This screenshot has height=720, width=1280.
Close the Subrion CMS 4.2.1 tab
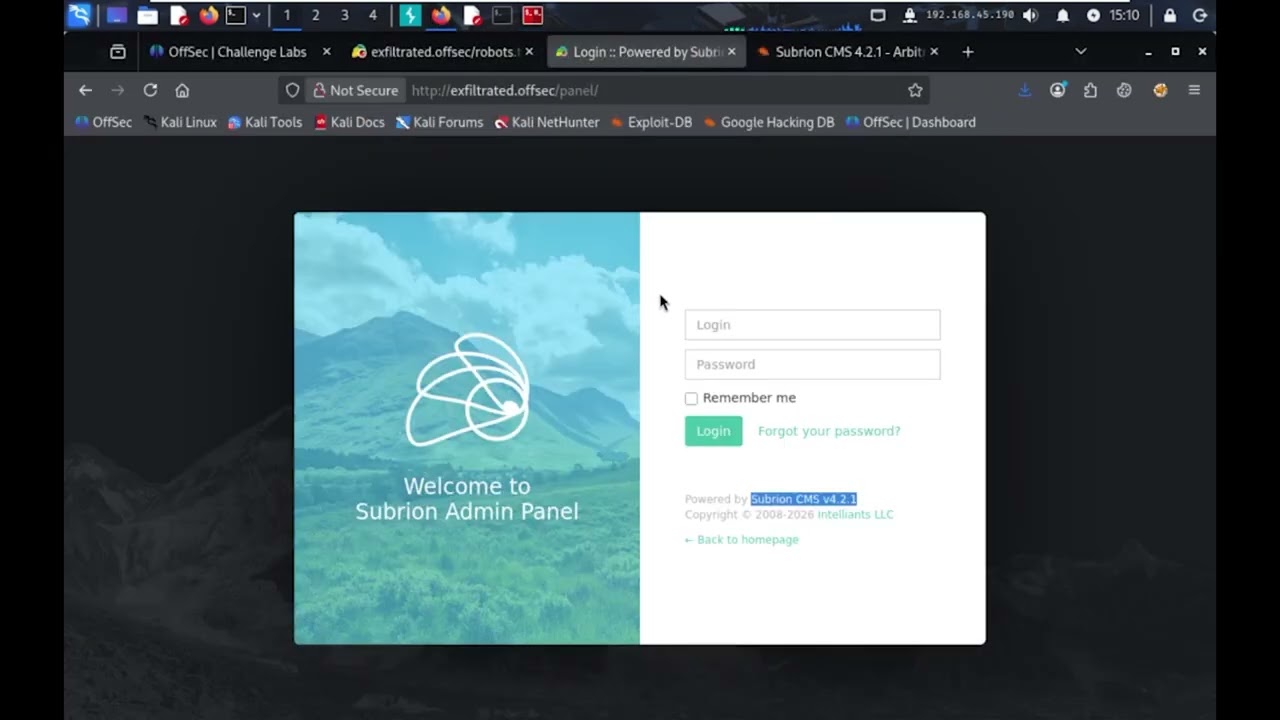coord(934,52)
